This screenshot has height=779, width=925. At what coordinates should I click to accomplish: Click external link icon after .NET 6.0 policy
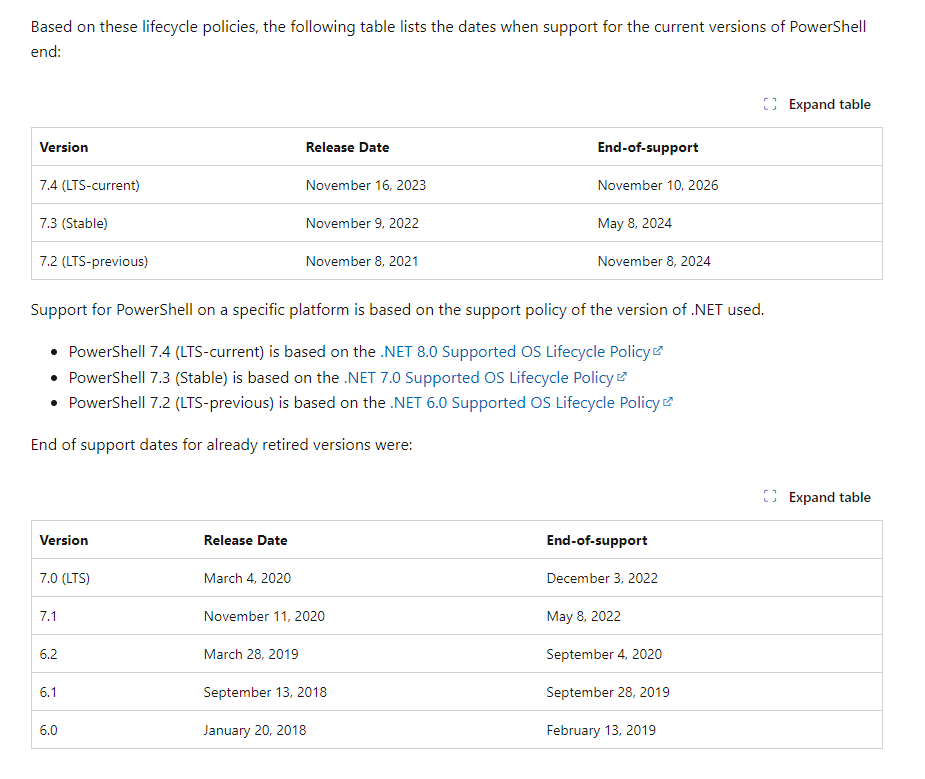click(667, 402)
